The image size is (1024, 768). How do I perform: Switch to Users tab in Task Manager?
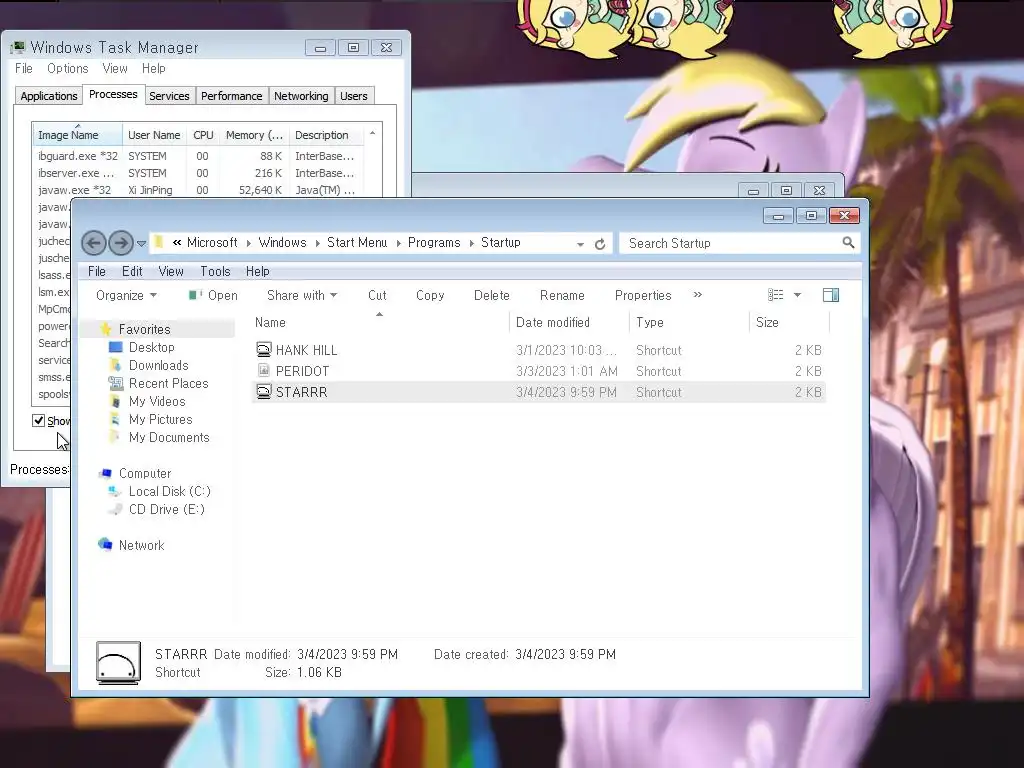(x=353, y=96)
